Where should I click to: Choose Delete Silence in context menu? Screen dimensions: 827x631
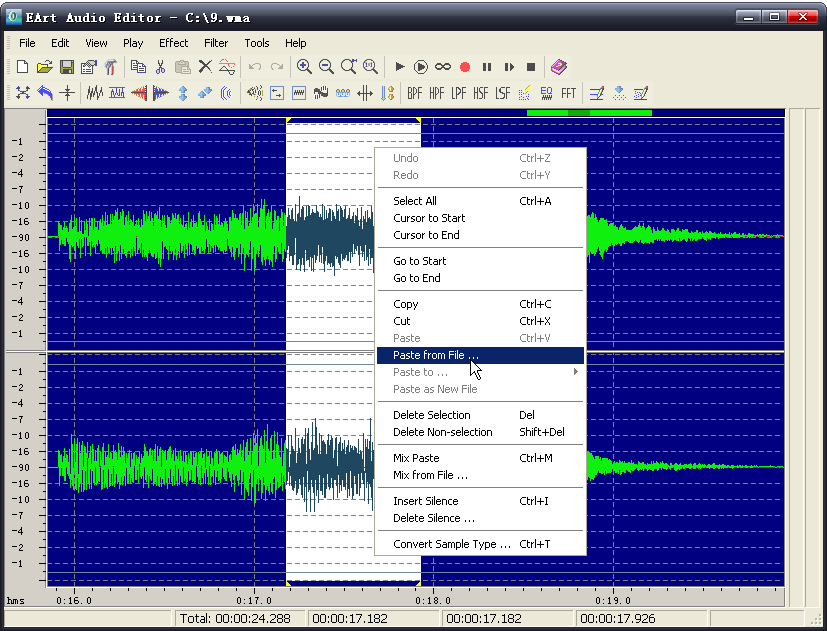click(x=480, y=518)
